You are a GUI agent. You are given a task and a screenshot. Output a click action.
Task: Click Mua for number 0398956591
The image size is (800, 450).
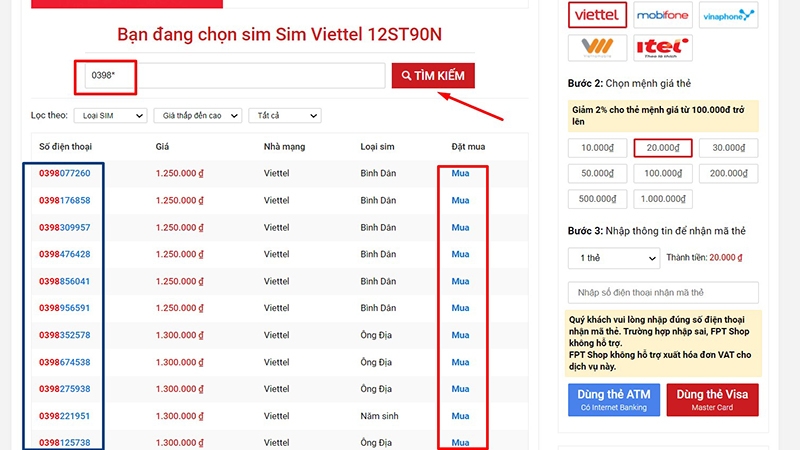[460, 308]
